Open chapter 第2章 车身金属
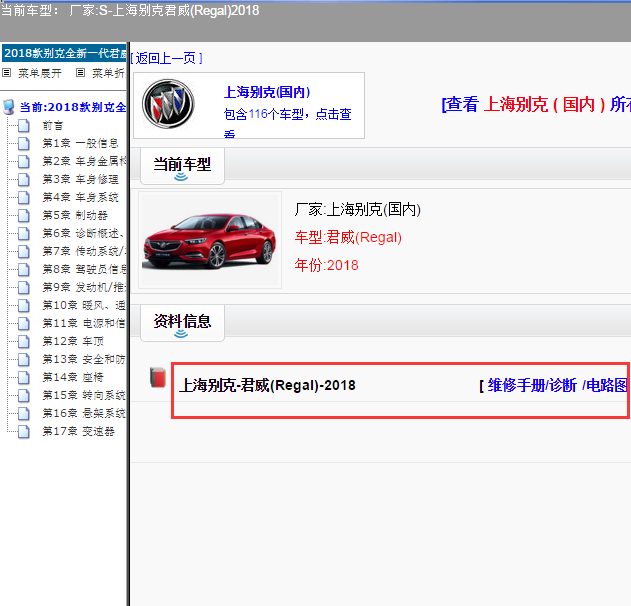This screenshot has width=631, height=606. pyautogui.click(x=84, y=161)
